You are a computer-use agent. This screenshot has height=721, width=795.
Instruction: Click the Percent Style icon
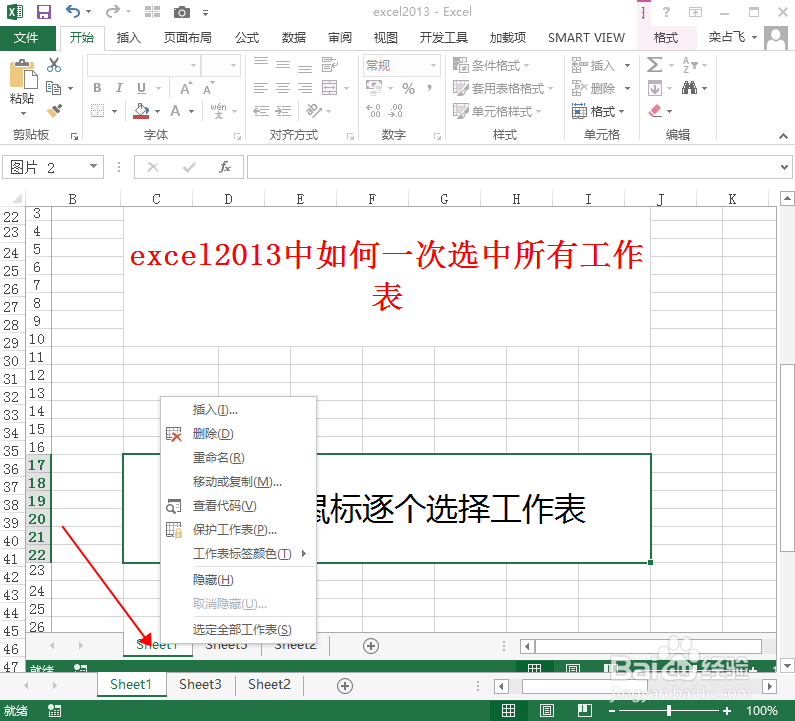408,88
